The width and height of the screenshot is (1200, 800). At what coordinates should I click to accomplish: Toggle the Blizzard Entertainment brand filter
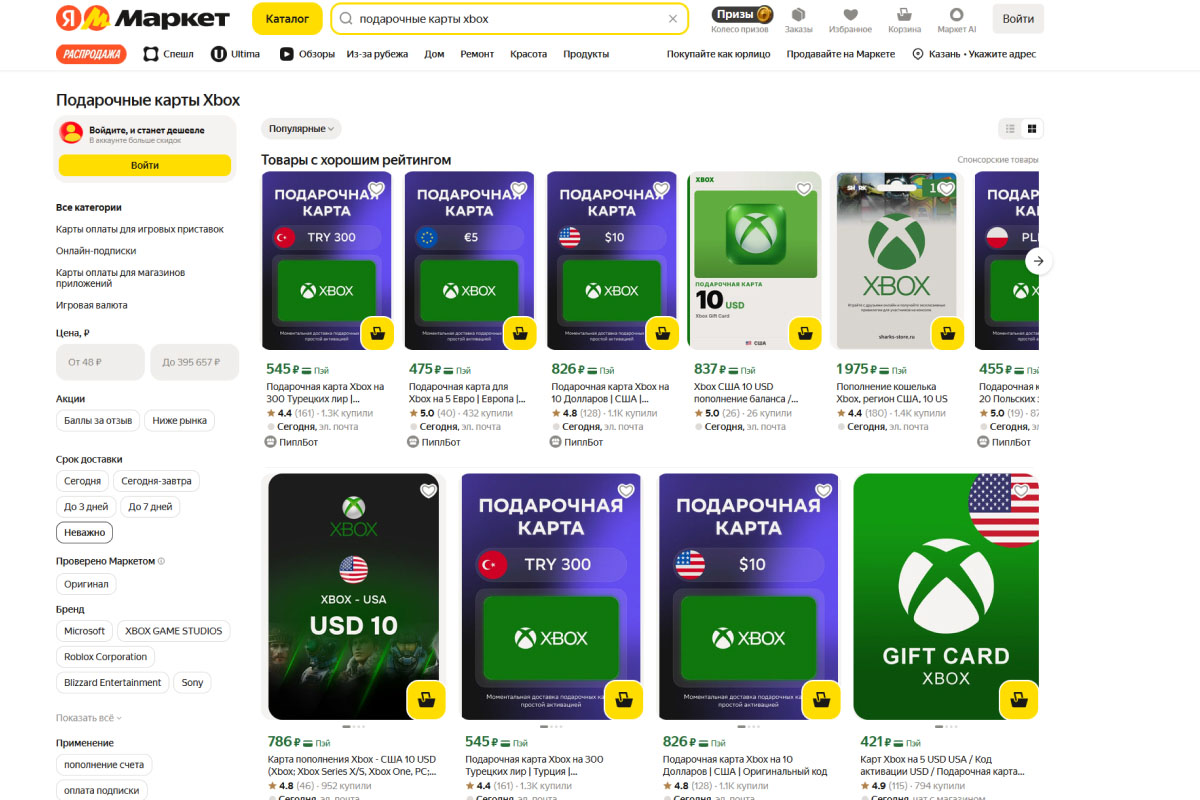[x=113, y=683]
